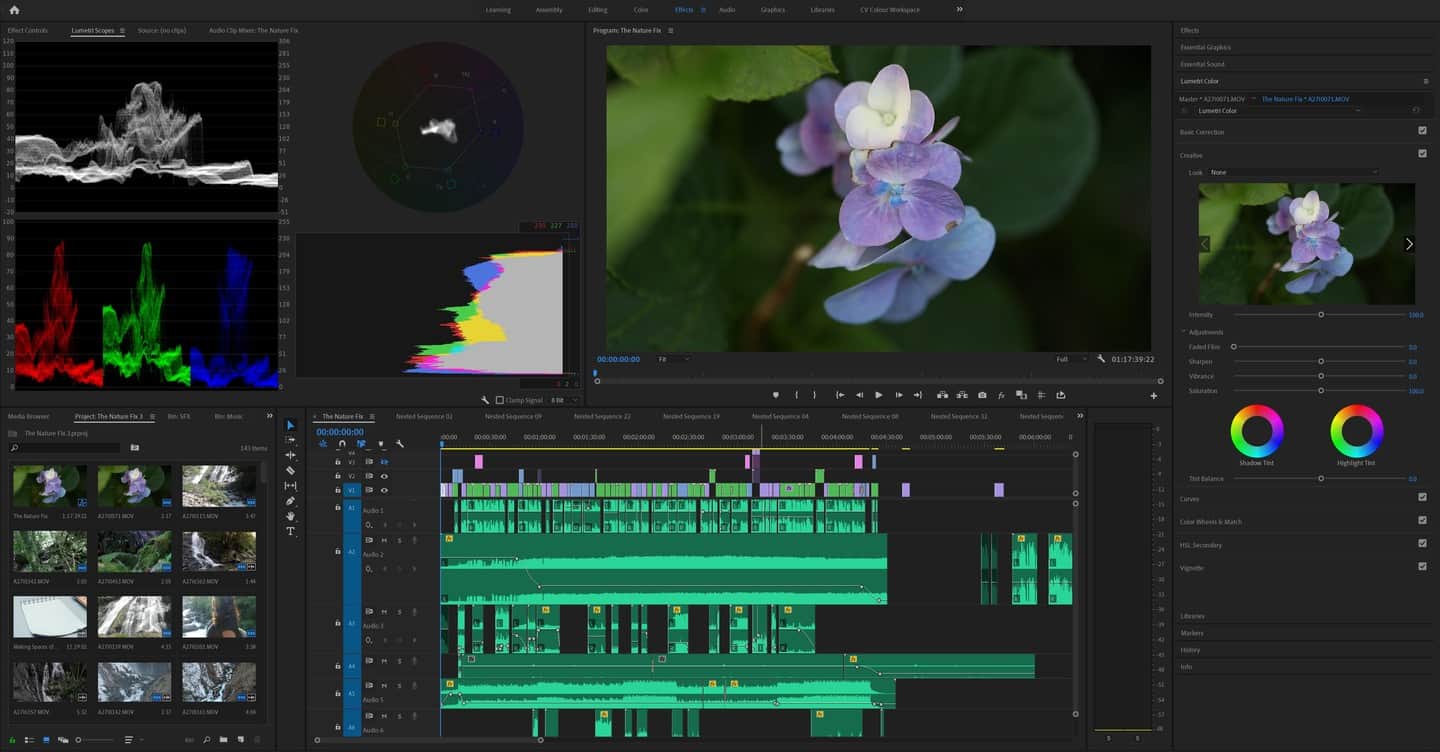Switch to the Color workspace tab
The width and height of the screenshot is (1440, 752).
coord(641,9)
